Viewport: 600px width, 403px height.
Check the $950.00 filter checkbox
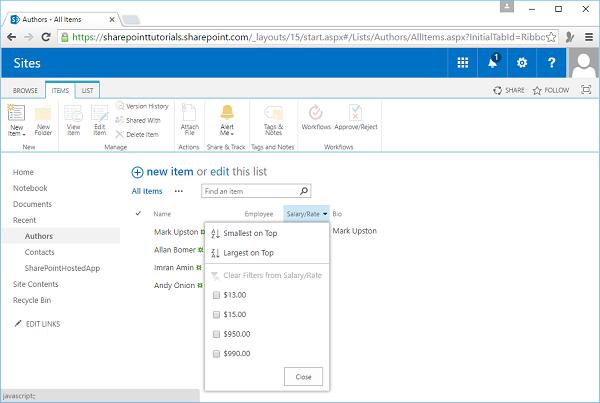[x=217, y=334]
